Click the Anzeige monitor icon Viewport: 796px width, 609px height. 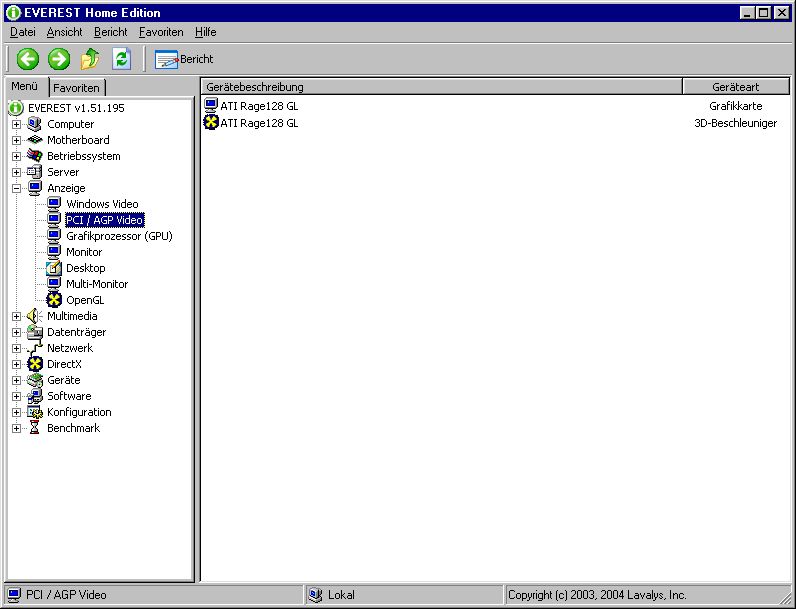point(35,188)
